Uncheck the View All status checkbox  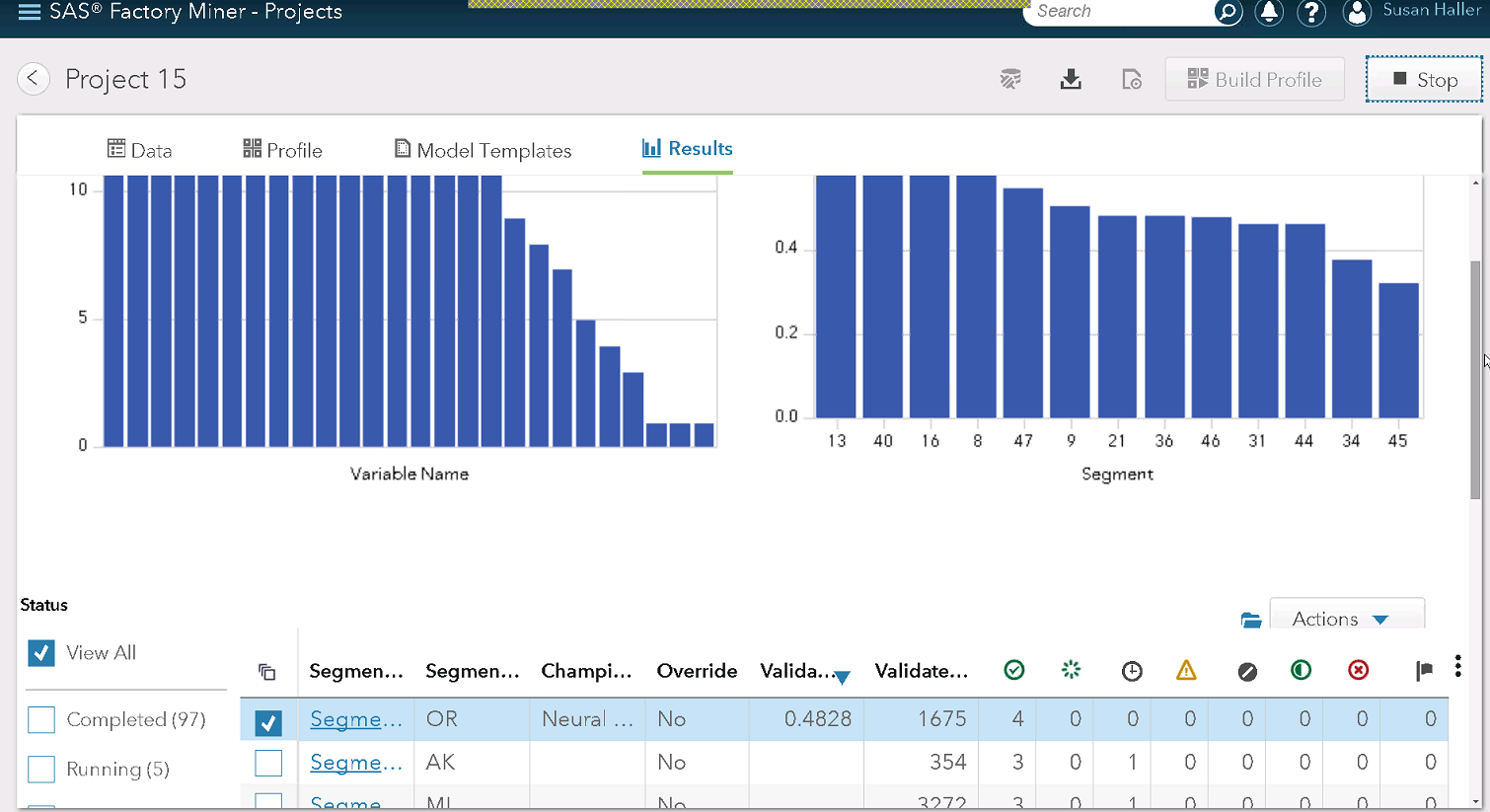(x=41, y=653)
